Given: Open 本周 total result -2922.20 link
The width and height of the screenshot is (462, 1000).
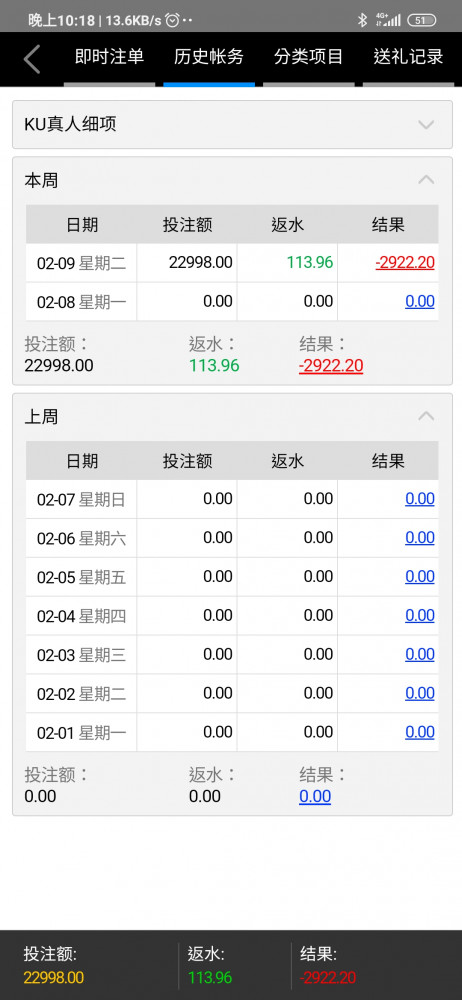Looking at the screenshot, I should (331, 365).
